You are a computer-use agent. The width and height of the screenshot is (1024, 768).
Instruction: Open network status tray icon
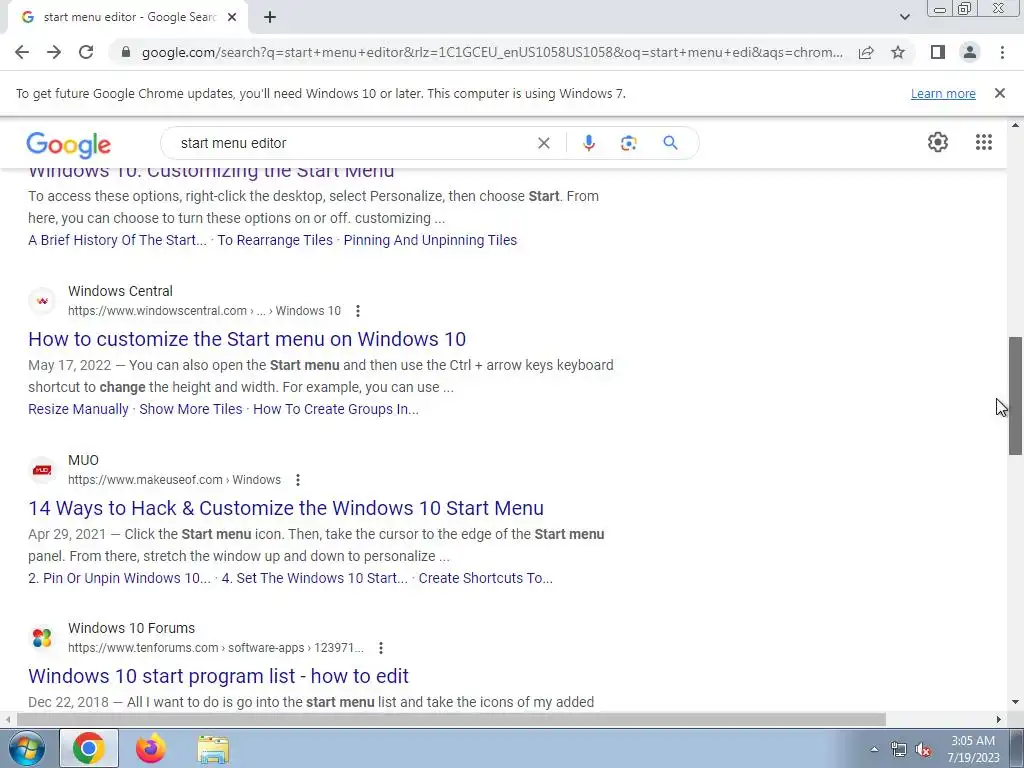[x=899, y=750]
